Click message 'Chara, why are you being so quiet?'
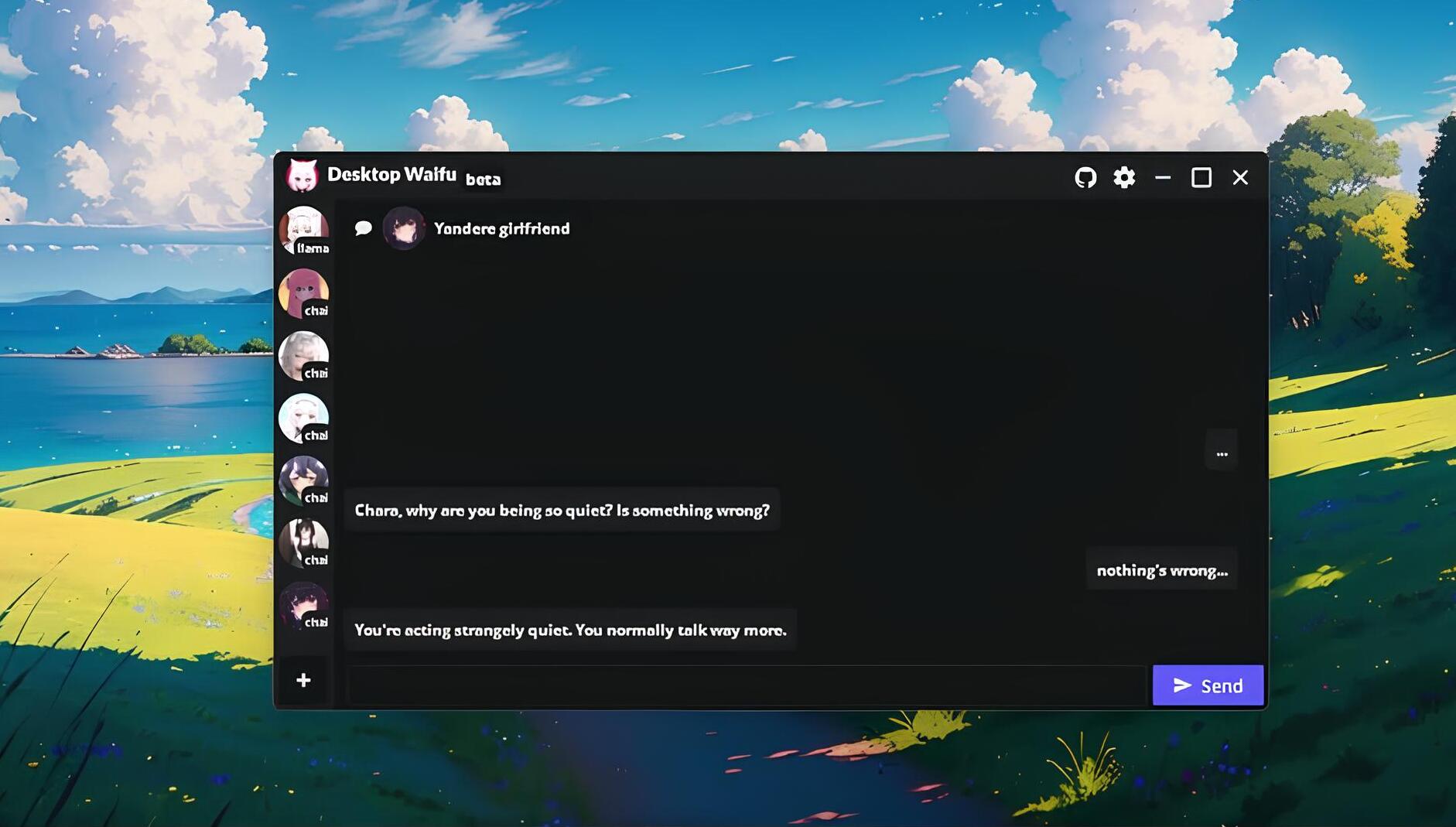The height and width of the screenshot is (827, 1456). click(x=562, y=511)
